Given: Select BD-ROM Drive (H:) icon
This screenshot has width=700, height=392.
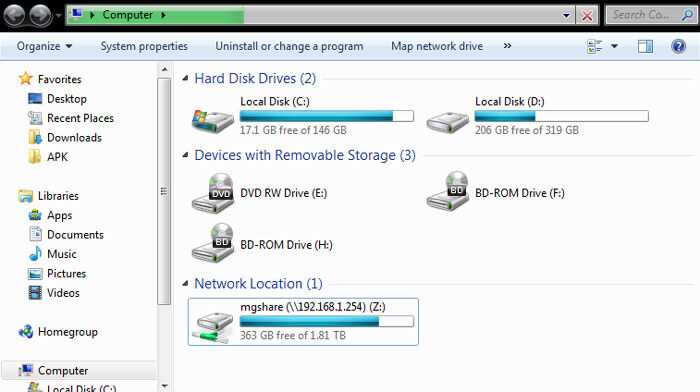Looking at the screenshot, I should tap(213, 244).
